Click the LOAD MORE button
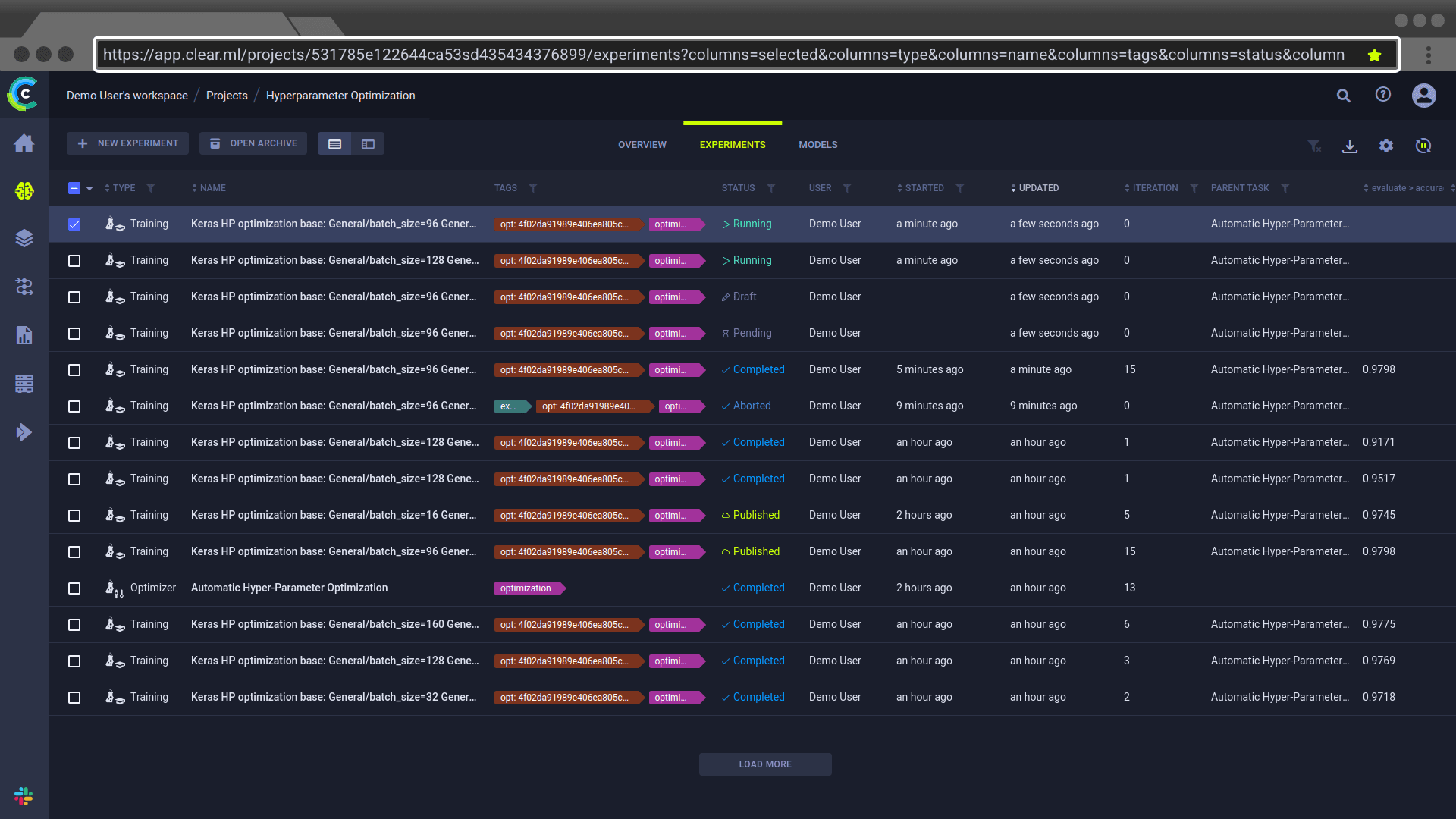This screenshot has width=1456, height=819. tap(765, 764)
